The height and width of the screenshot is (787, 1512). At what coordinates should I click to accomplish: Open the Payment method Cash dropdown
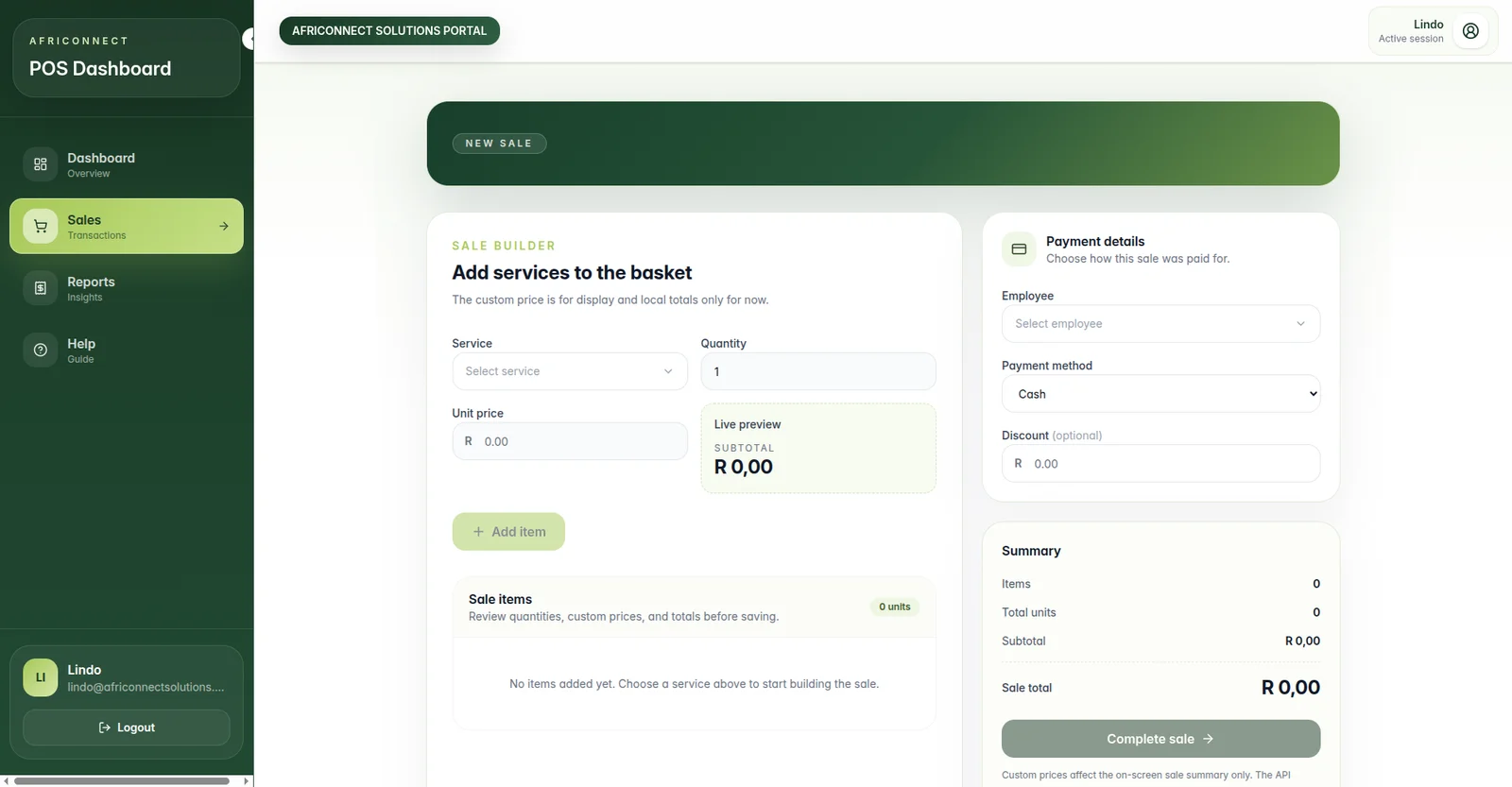click(x=1160, y=394)
